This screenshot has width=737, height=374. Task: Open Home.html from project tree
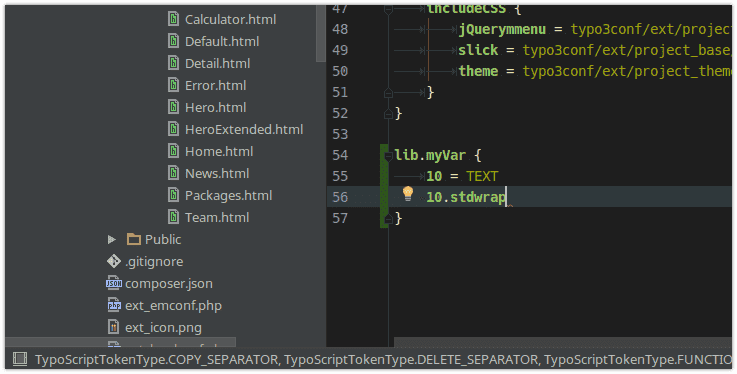point(219,151)
